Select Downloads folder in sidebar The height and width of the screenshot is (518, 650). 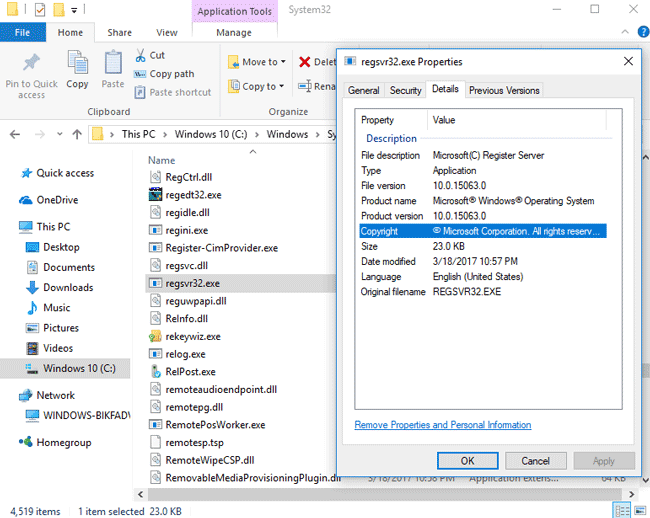(x=68, y=288)
